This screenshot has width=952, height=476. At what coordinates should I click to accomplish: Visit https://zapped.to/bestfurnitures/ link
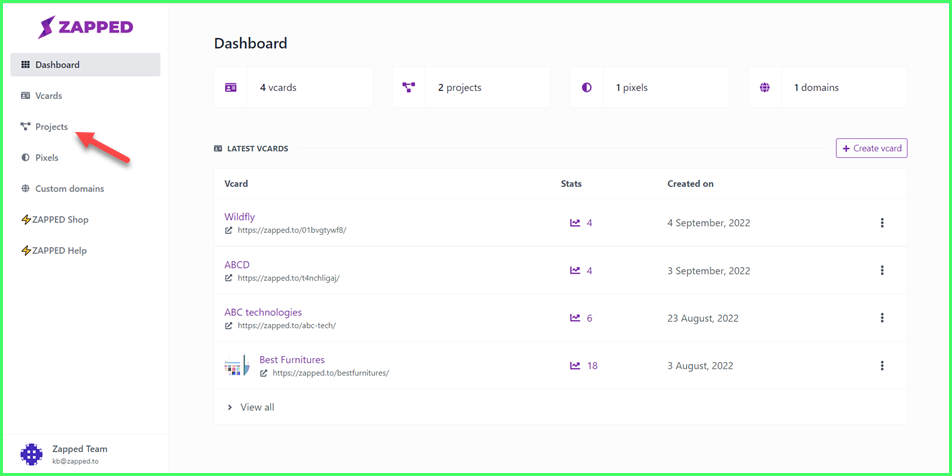click(331, 373)
